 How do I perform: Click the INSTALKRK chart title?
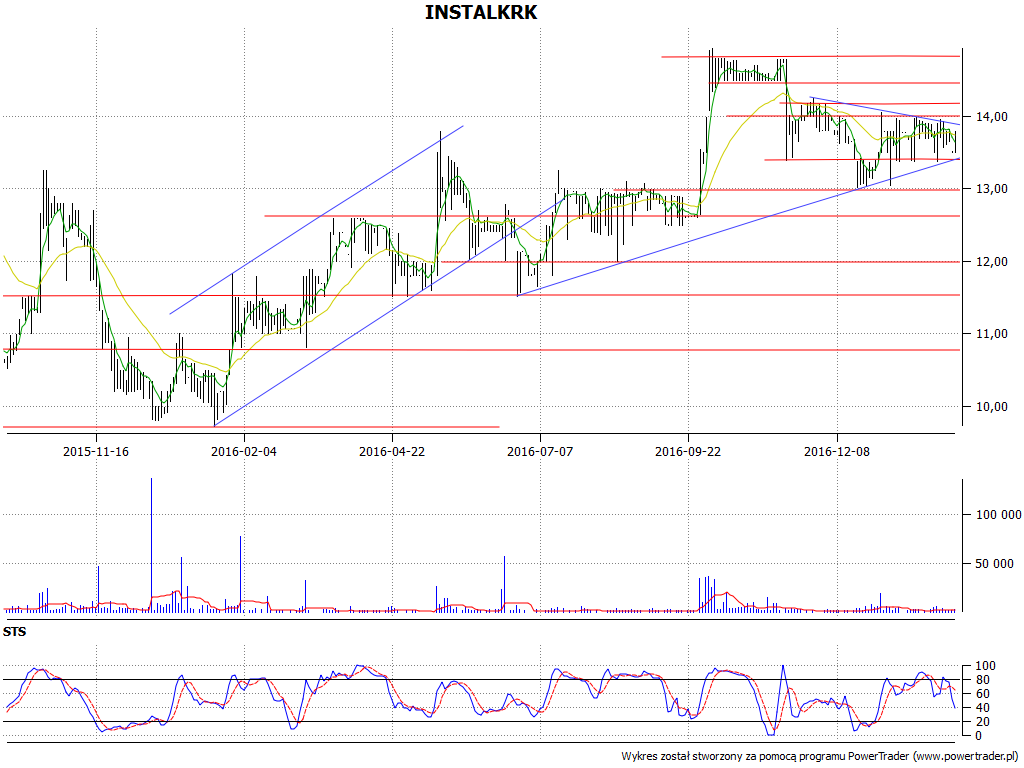(x=481, y=12)
